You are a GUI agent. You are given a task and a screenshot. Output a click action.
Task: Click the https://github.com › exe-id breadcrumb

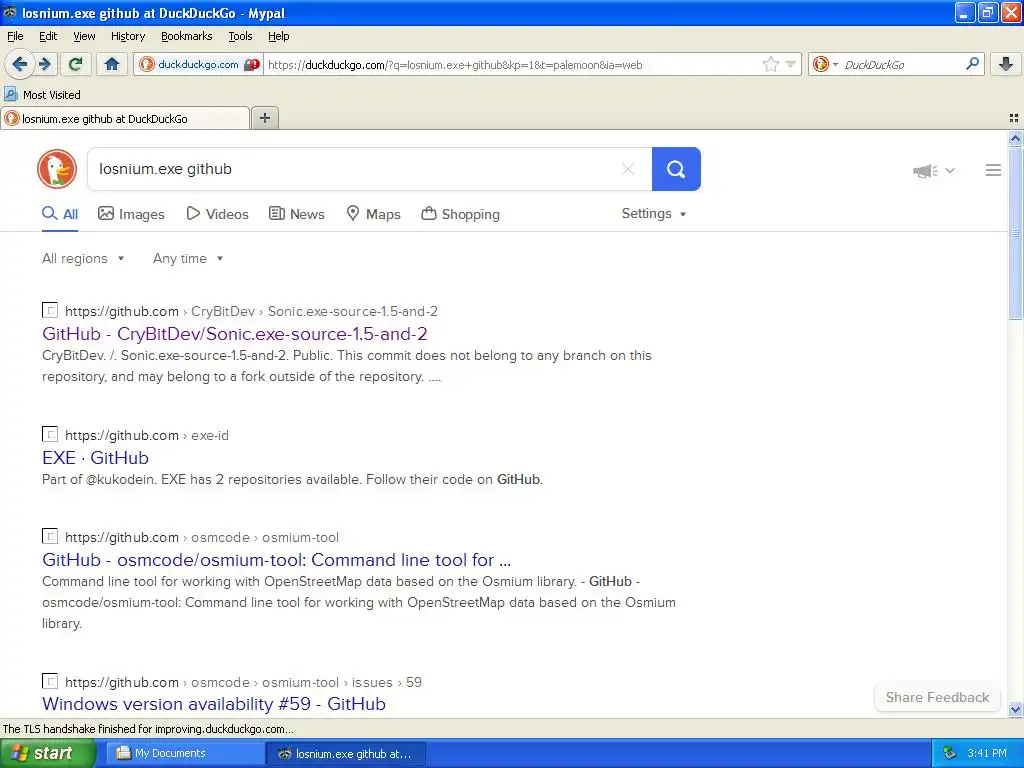tap(147, 435)
